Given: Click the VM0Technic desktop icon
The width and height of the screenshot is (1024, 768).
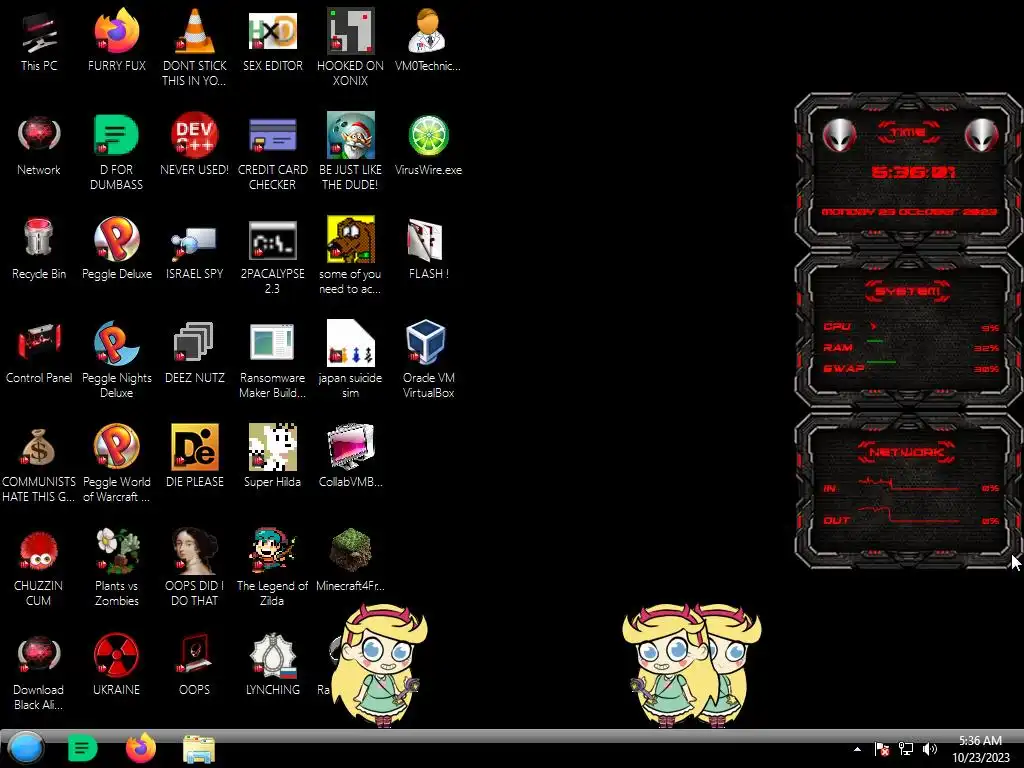Looking at the screenshot, I should coord(428,40).
